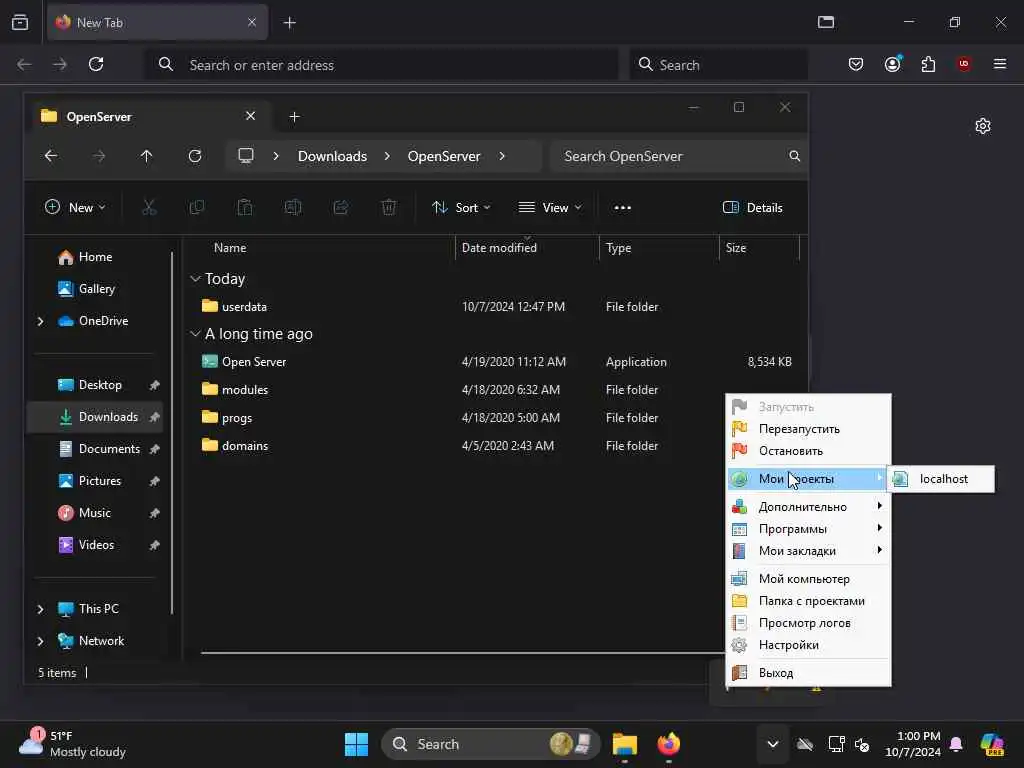Open the Windows Start menu

click(357, 744)
